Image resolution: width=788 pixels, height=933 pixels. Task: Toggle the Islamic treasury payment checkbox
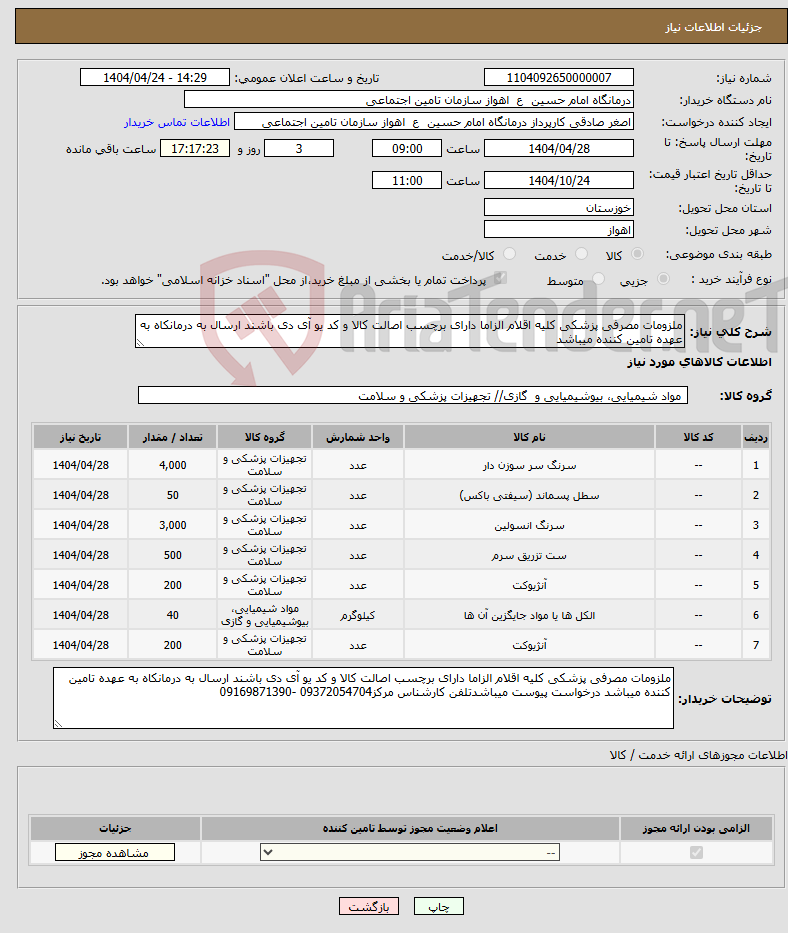point(500,278)
